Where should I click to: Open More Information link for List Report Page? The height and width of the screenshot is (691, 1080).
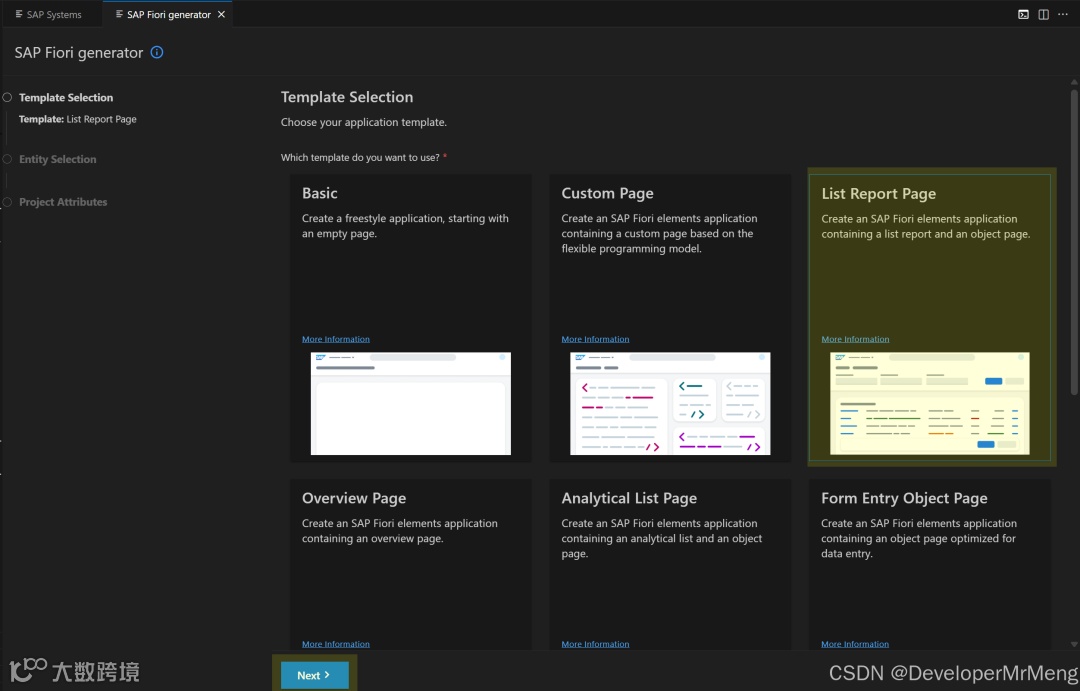(x=855, y=339)
